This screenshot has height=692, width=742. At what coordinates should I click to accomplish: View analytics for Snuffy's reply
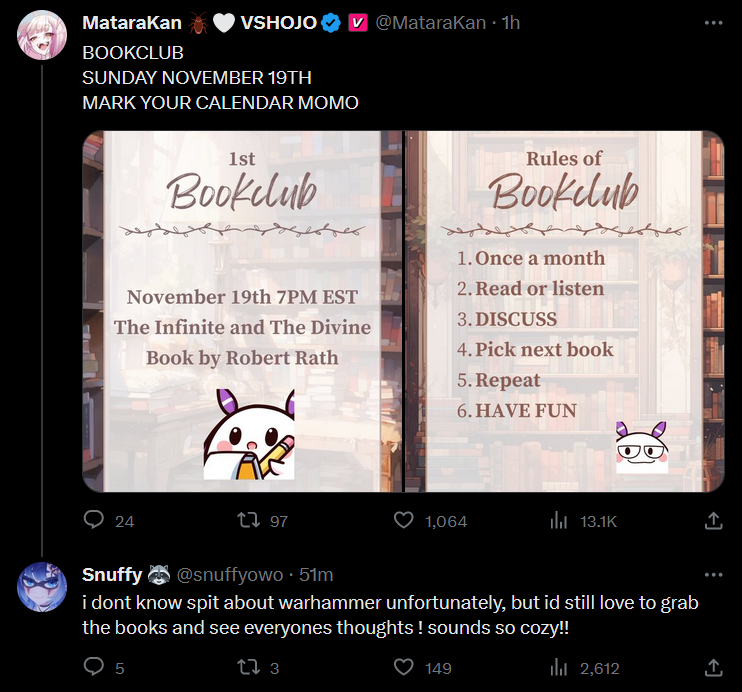pyautogui.click(x=560, y=667)
